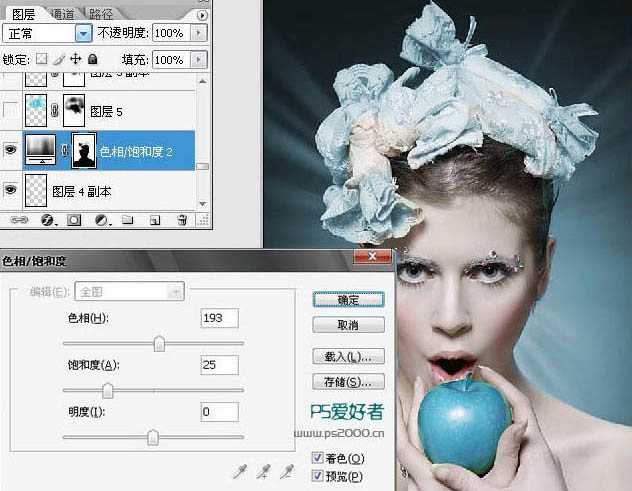Click the link layers icon at panel bottom
Image resolution: width=632 pixels, height=491 pixels.
18,219
